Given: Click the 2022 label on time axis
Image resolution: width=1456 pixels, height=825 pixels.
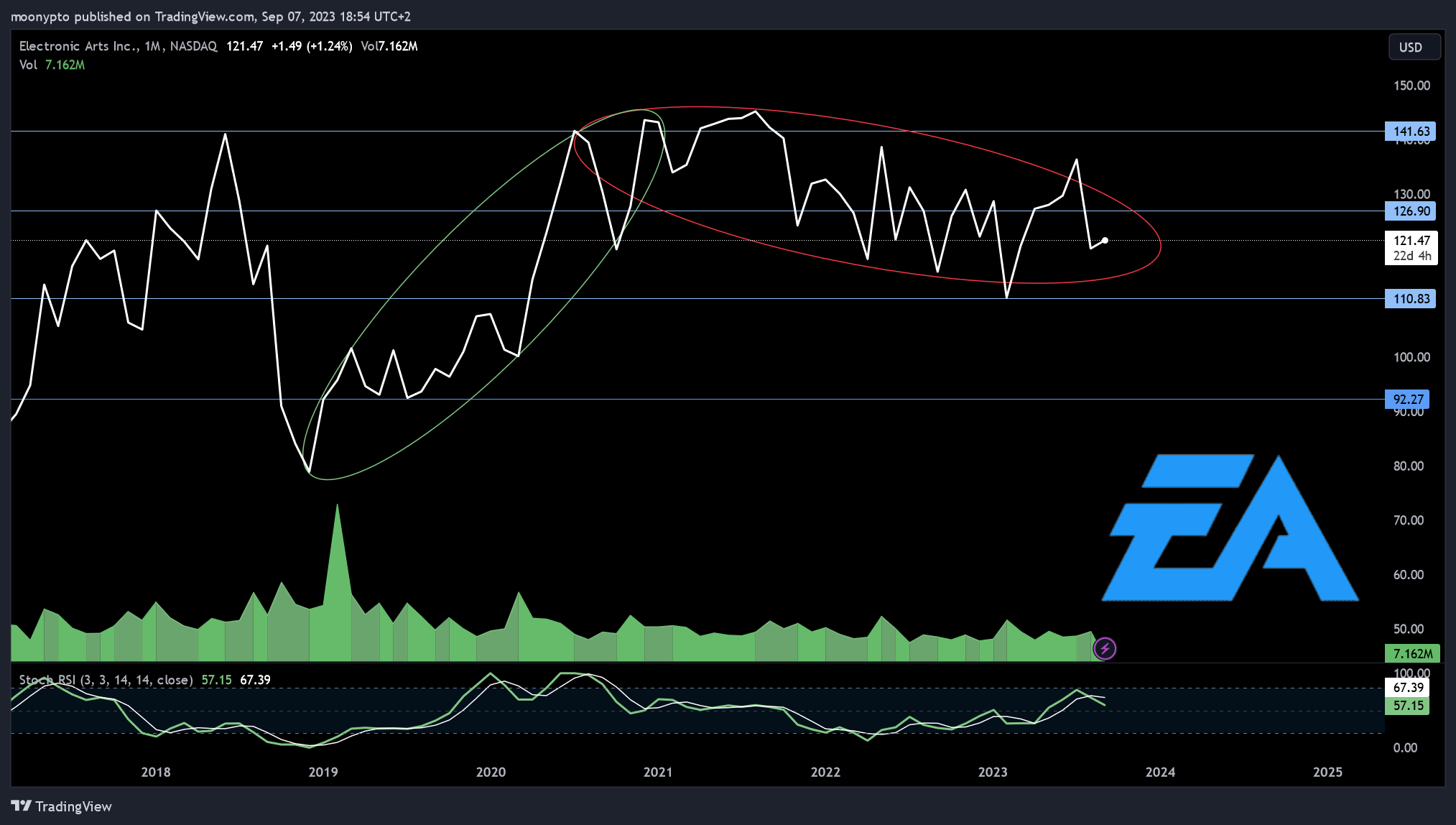Looking at the screenshot, I should coord(825,772).
